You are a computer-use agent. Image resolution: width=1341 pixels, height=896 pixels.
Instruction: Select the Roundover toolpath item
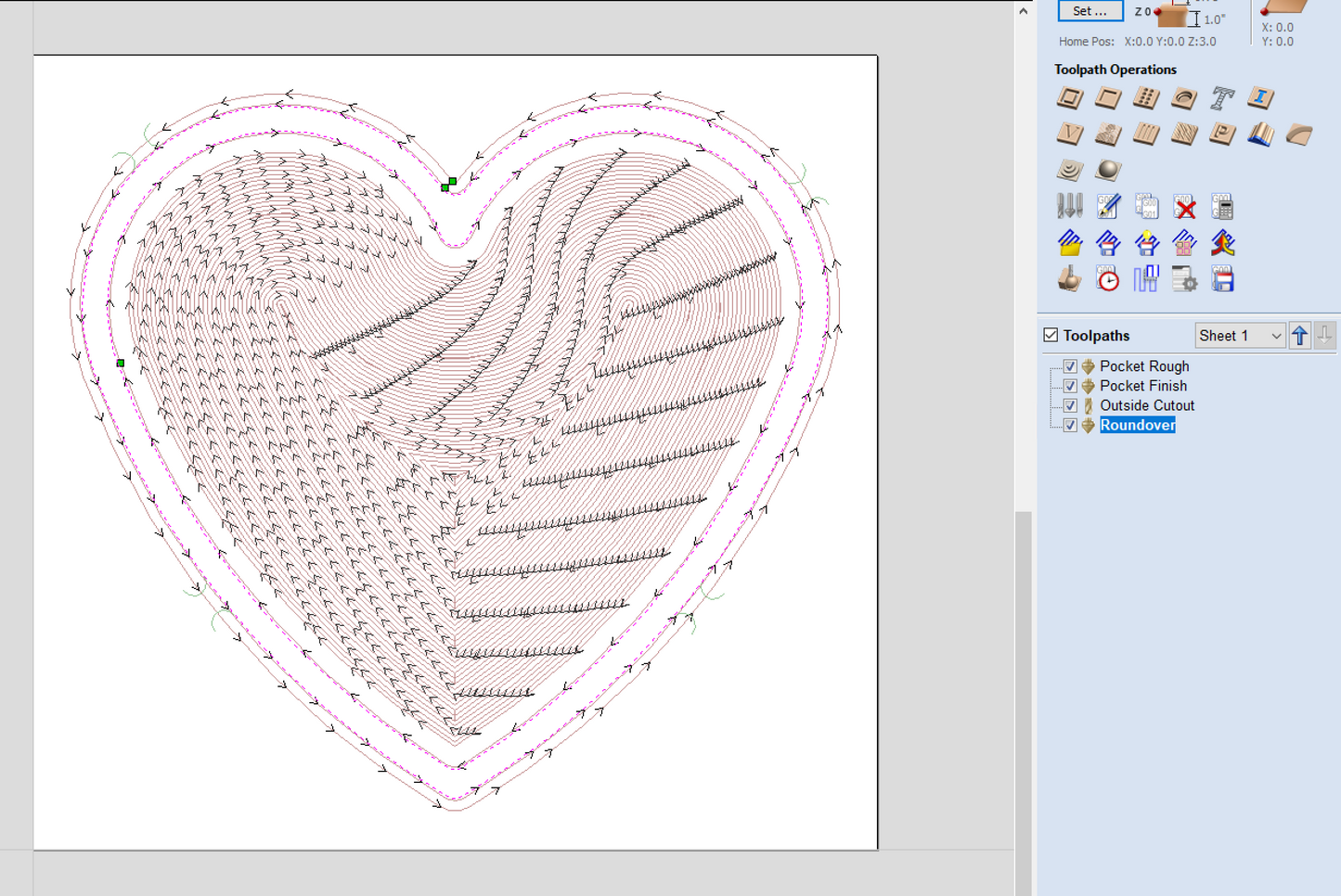point(1137,425)
